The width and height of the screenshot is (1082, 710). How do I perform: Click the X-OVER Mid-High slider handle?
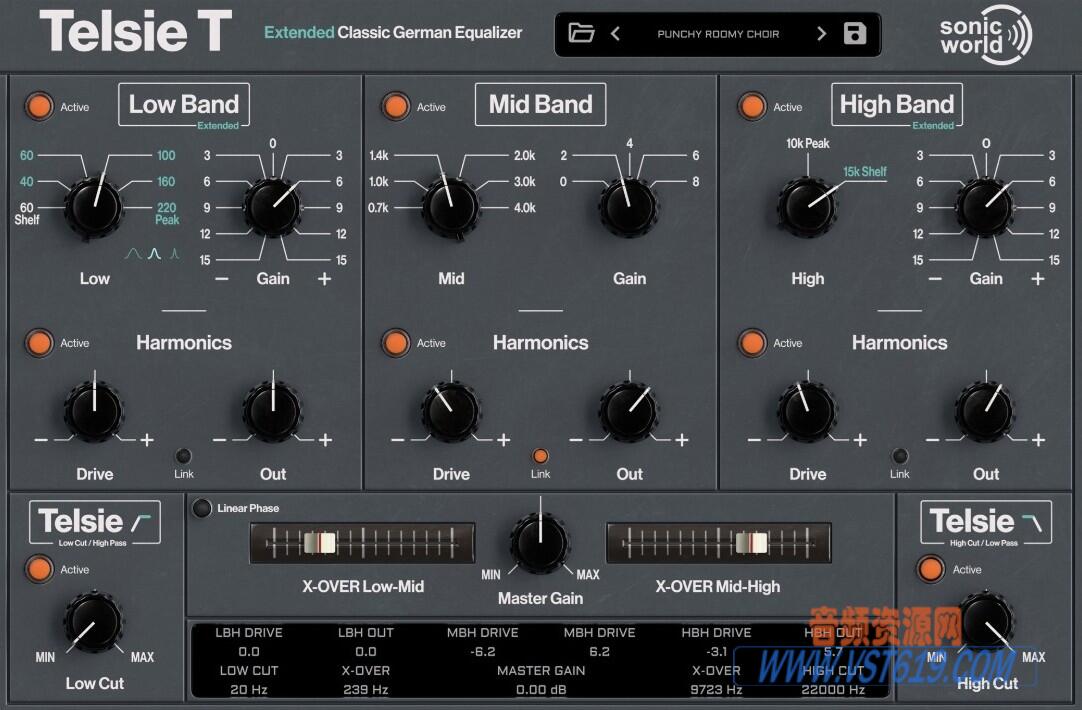click(751, 542)
